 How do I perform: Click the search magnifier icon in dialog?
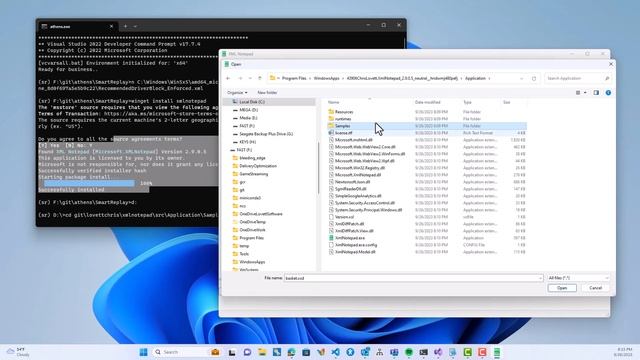pyautogui.click(x=607, y=78)
